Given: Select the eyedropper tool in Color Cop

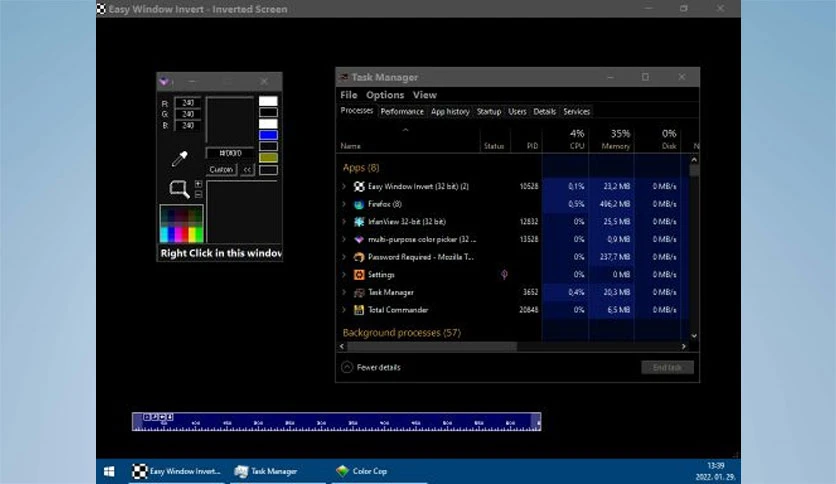Looking at the screenshot, I should pyautogui.click(x=179, y=158).
